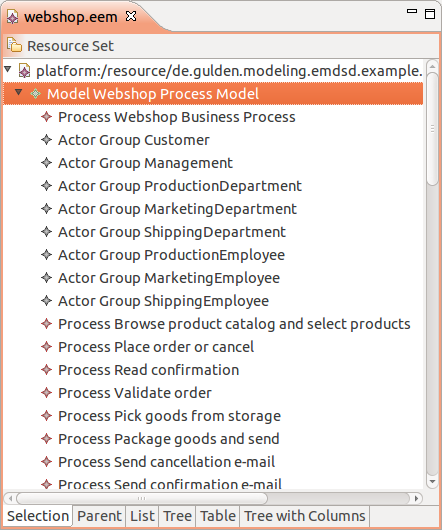Click icon beside Process Place order or cancel

46,347
